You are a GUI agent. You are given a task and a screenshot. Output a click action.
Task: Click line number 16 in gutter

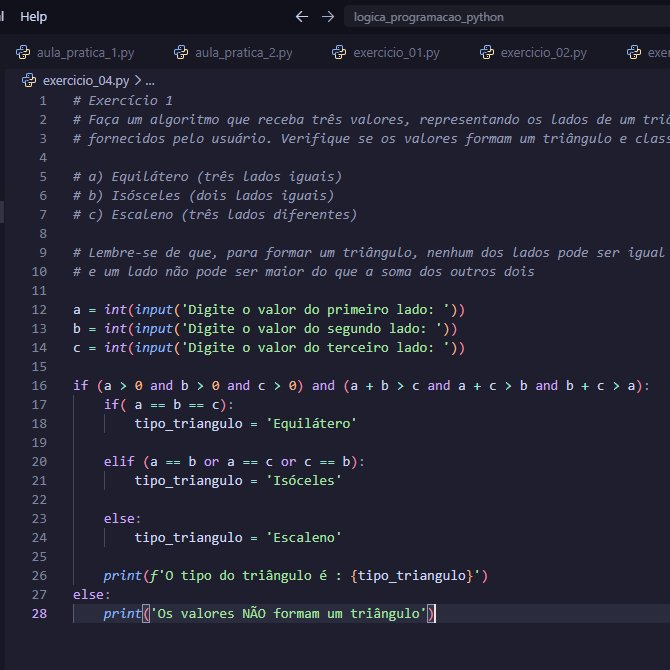[39, 385]
